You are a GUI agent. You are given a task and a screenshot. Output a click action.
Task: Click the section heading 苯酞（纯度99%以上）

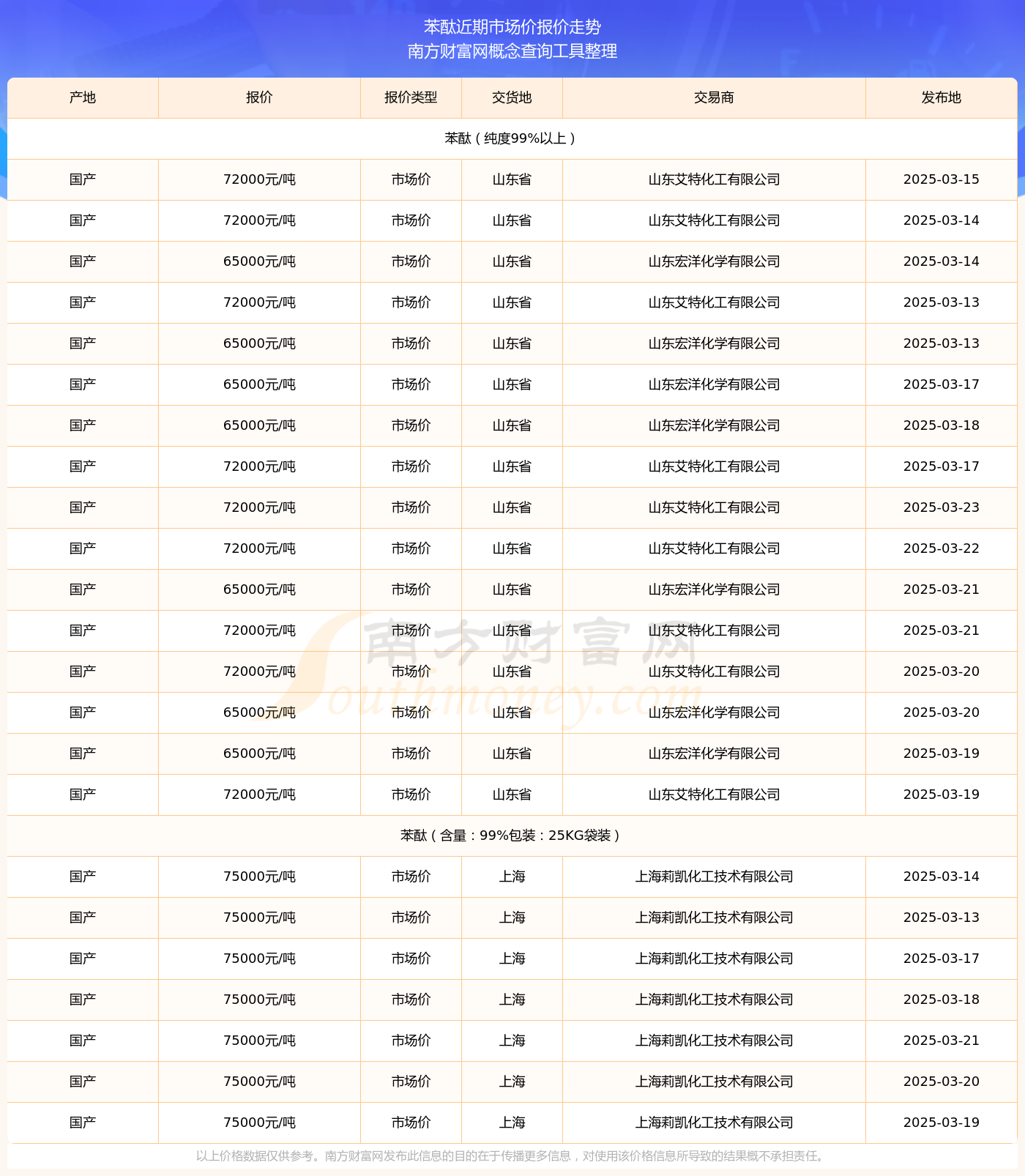[x=512, y=138]
